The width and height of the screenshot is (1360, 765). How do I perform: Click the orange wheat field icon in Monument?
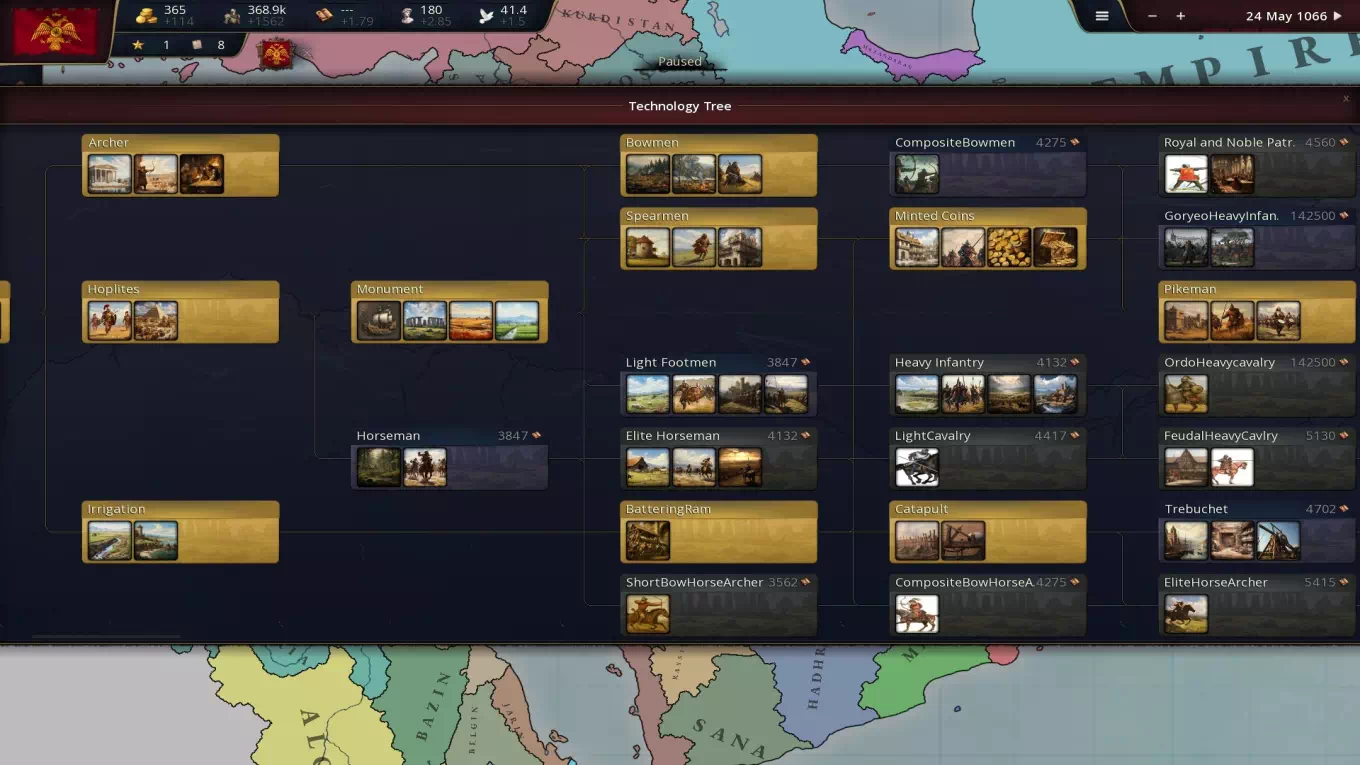(x=471, y=321)
